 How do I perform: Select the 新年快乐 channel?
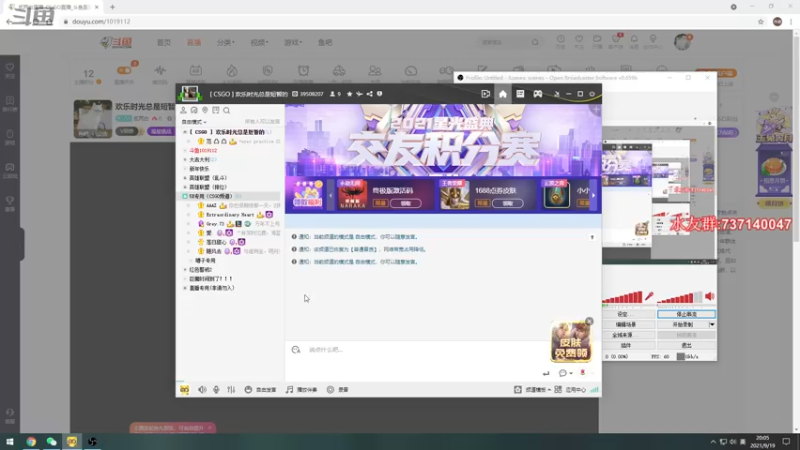click(199, 169)
